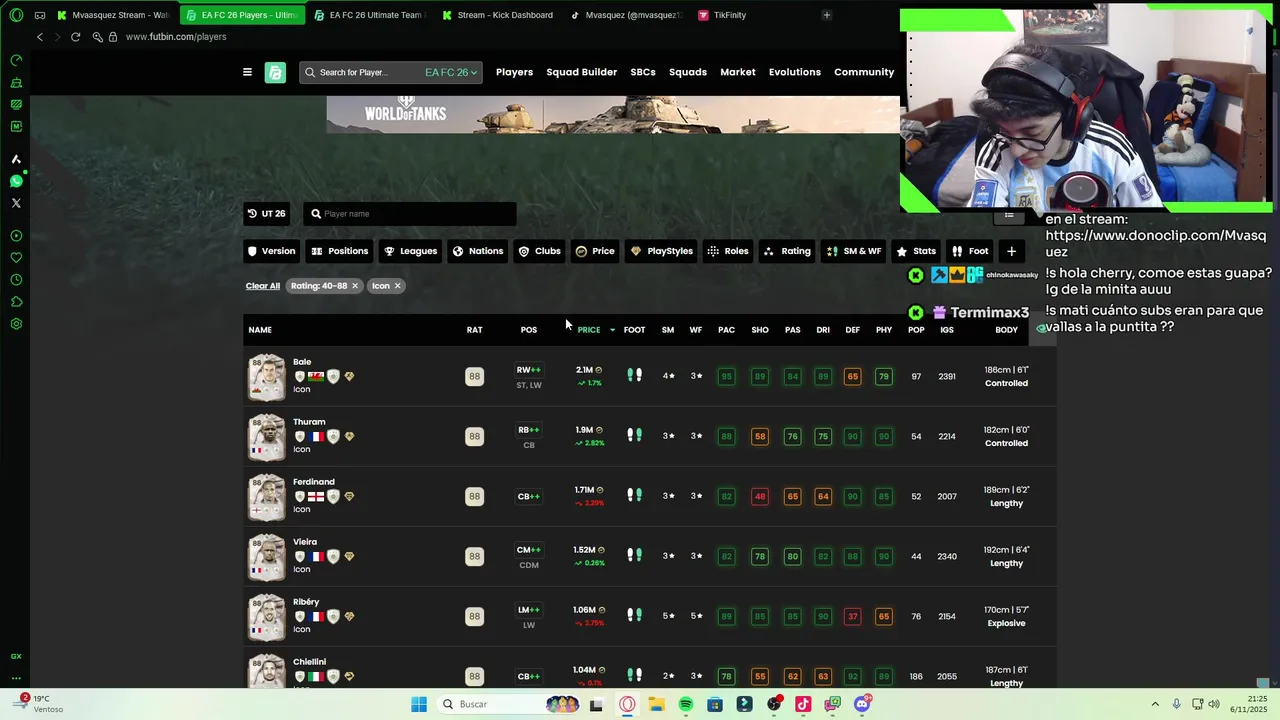Switch to Stream - Kick Dashboard tab
This screenshot has height=720, width=1280.
tap(498, 15)
